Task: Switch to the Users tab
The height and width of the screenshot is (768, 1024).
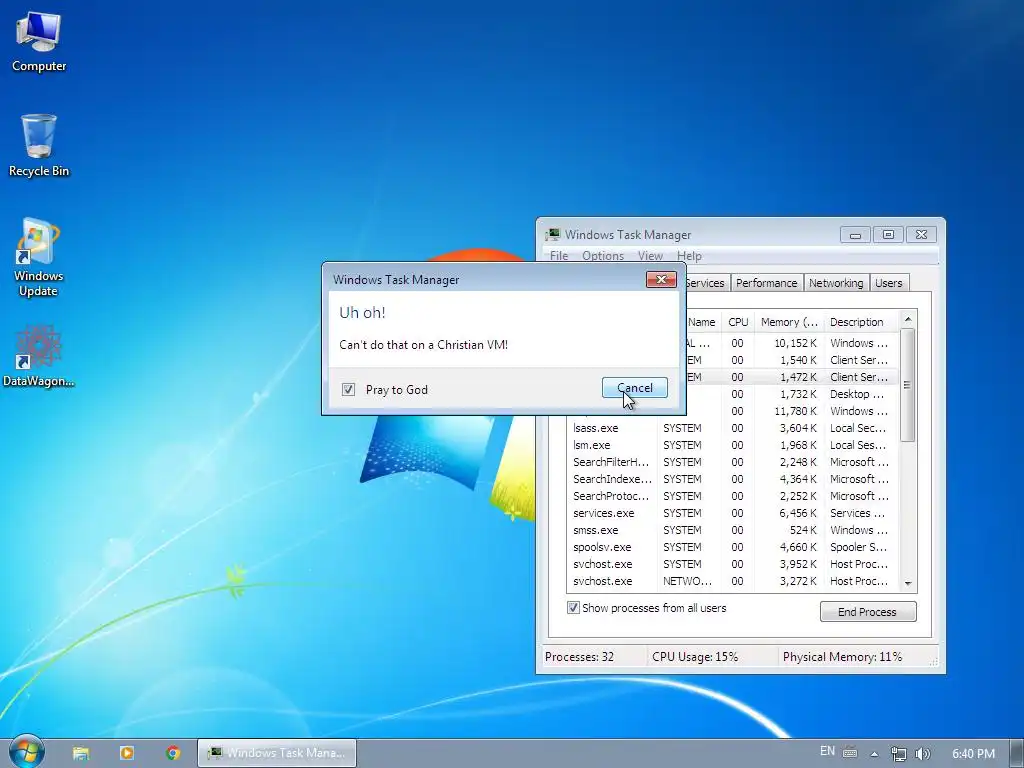Action: coord(888,283)
